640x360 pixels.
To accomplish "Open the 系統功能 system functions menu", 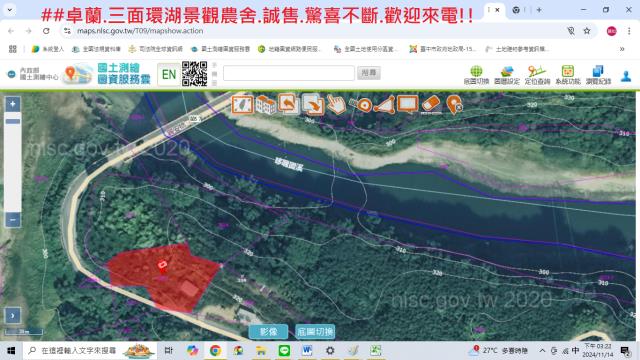I will 568,75.
